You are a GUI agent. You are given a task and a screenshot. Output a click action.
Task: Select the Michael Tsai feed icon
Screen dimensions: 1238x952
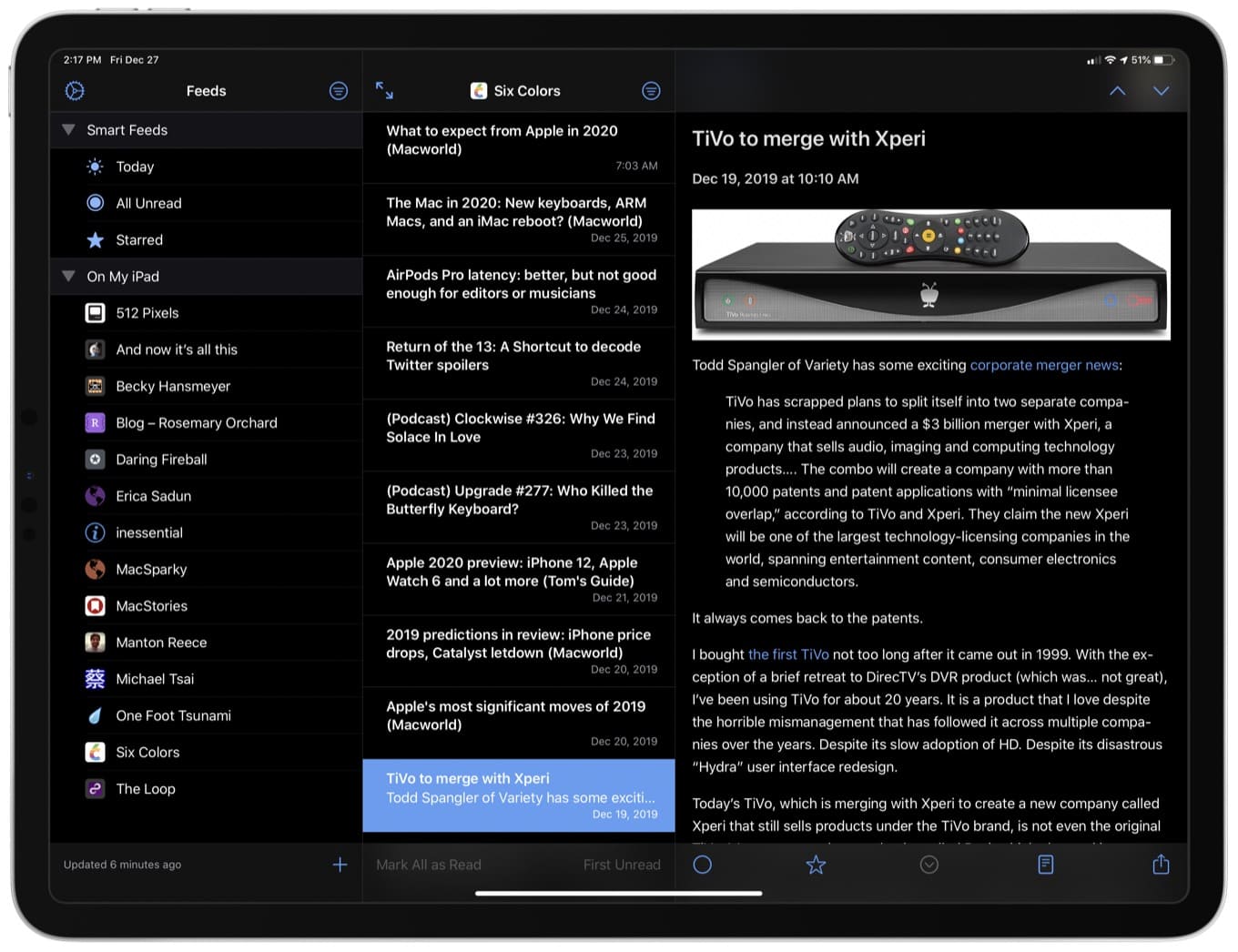(95, 679)
